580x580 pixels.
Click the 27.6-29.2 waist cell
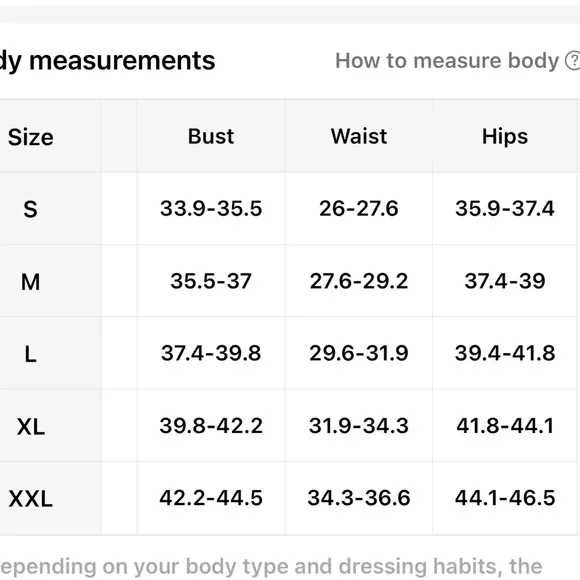359,281
